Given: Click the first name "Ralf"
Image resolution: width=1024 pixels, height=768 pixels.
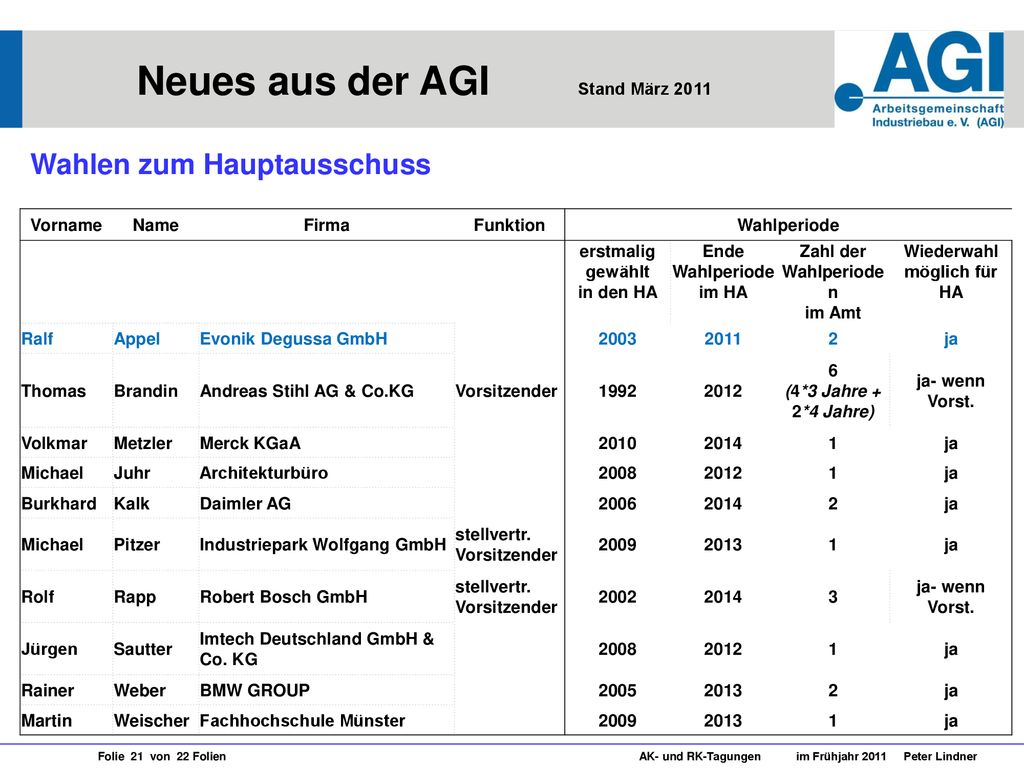Looking at the screenshot, I should [x=37, y=339].
